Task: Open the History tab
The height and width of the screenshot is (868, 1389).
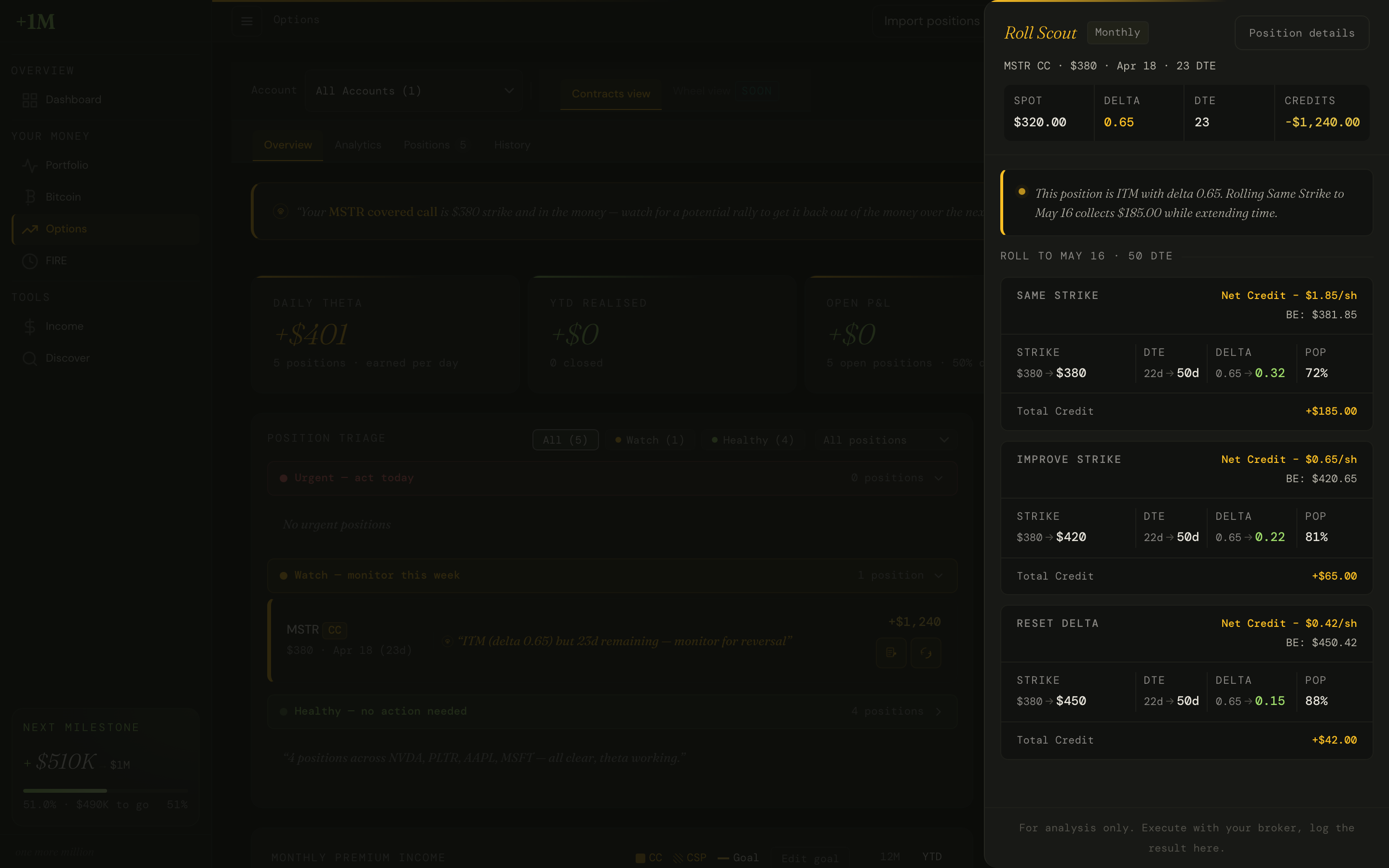Action: [512, 145]
